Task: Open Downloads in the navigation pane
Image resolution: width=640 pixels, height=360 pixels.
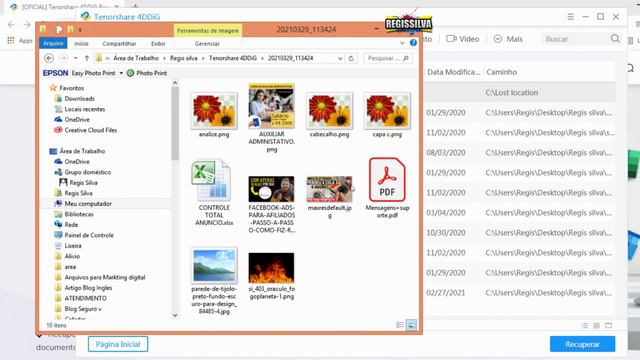Action: pos(79,99)
